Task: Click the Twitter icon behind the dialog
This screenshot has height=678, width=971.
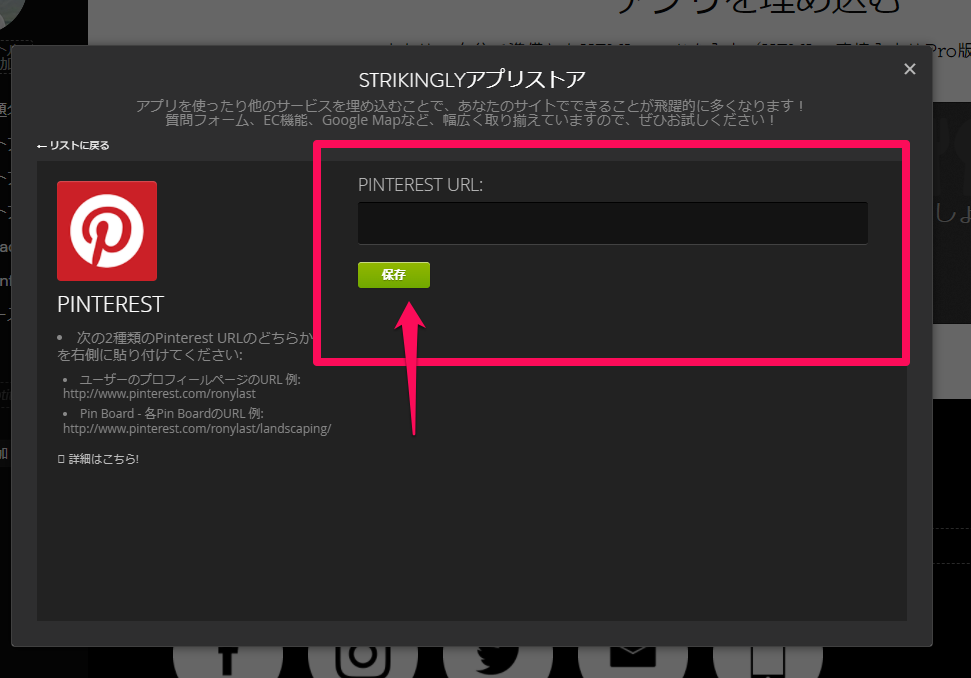Action: point(498,661)
